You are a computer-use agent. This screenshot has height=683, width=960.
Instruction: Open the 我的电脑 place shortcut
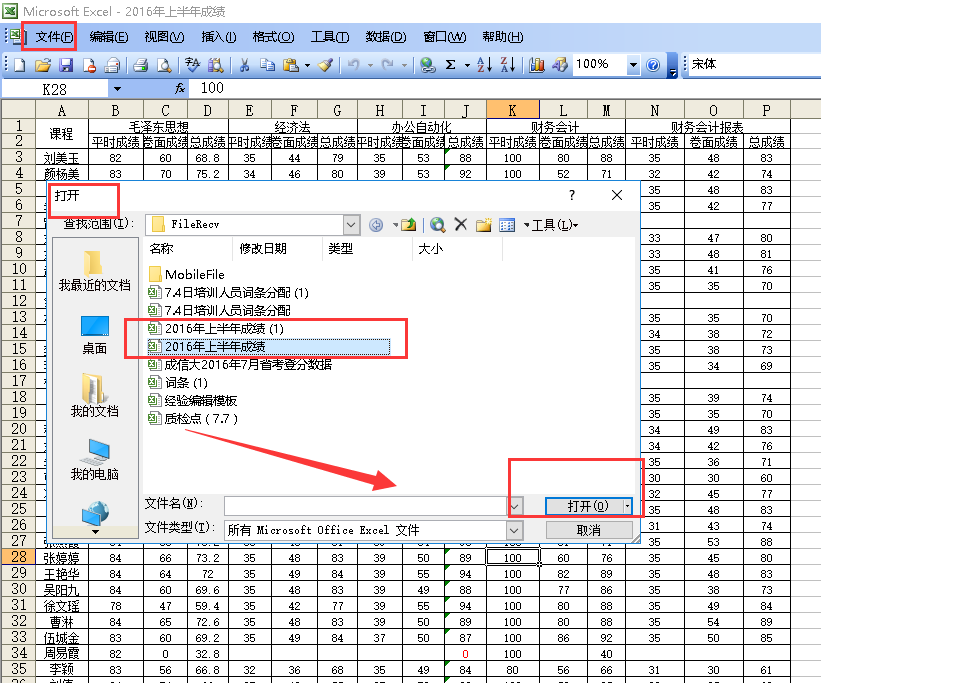94,460
